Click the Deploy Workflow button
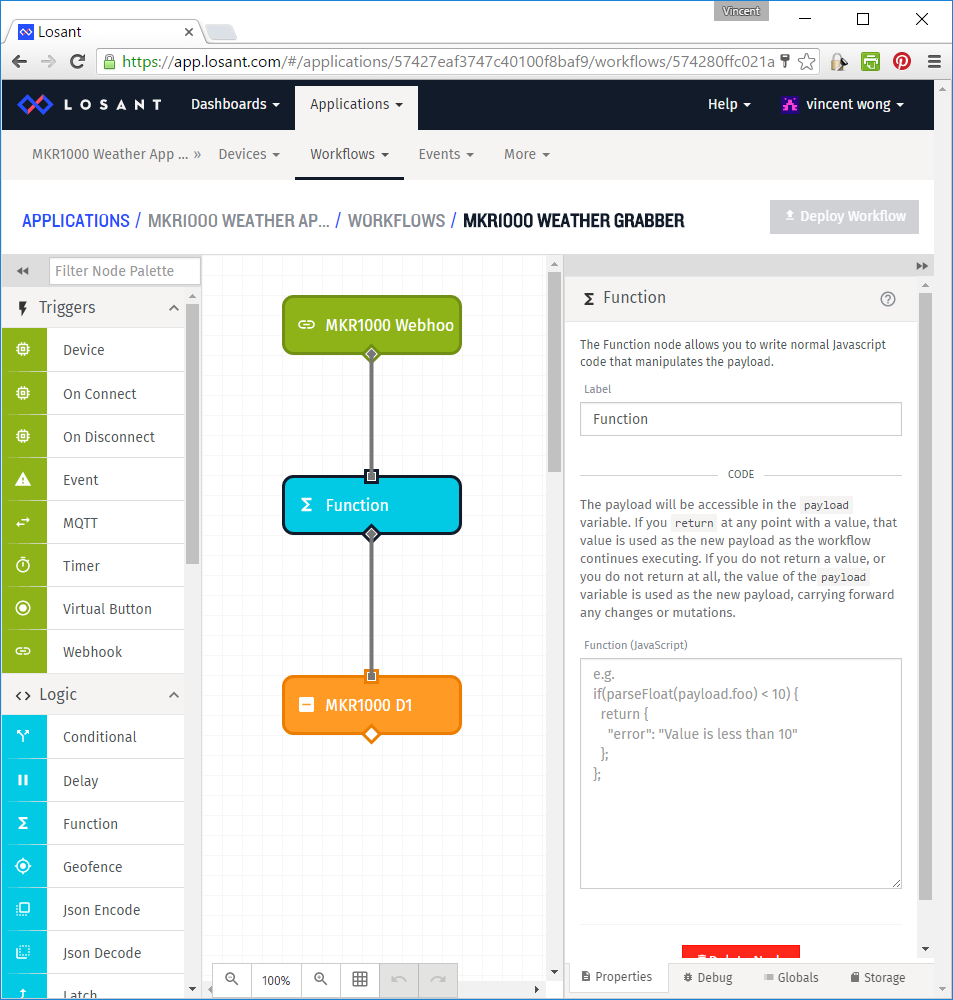Screen dimensions: 953x1000 (x=844, y=216)
